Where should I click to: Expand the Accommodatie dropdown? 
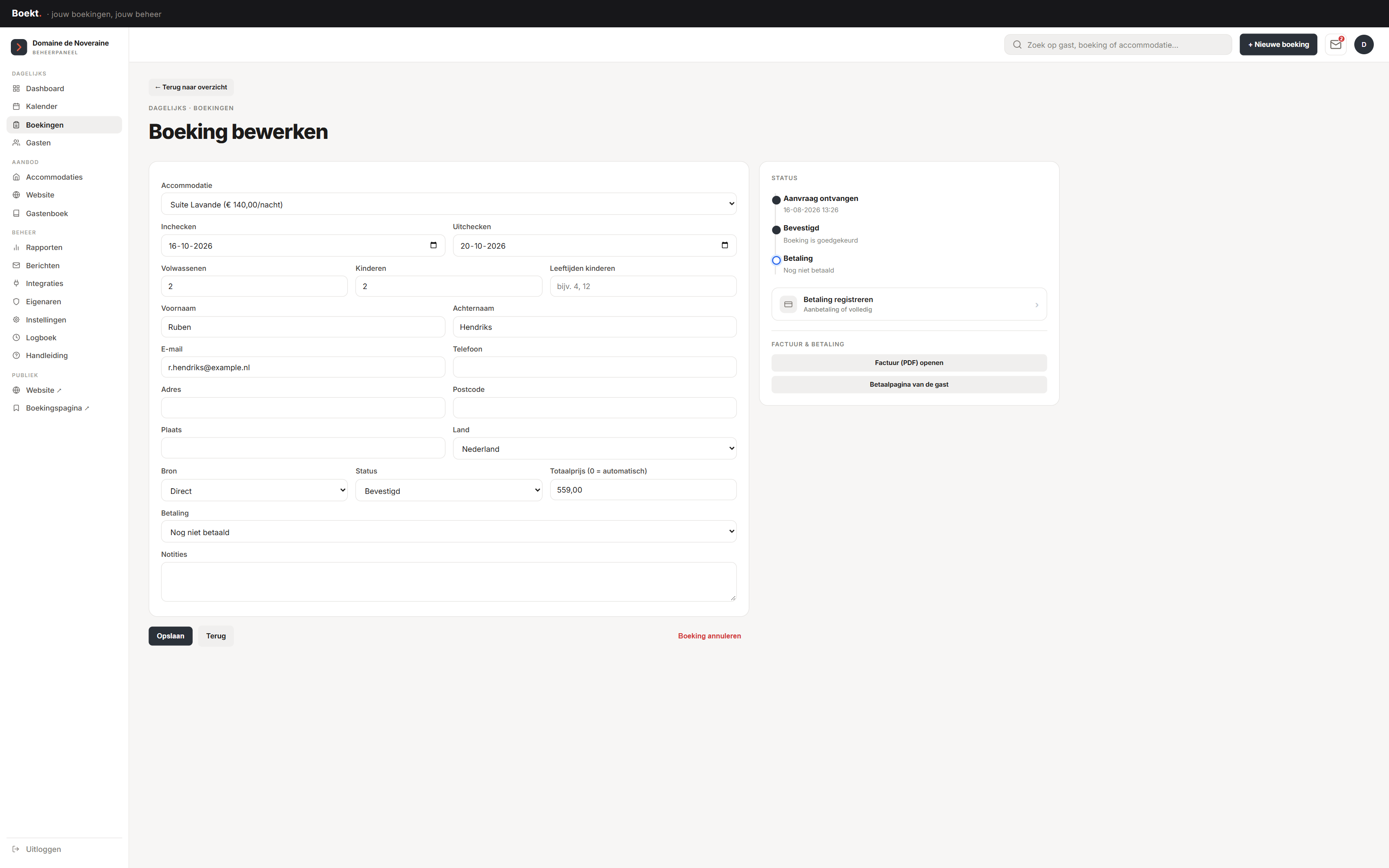[449, 204]
